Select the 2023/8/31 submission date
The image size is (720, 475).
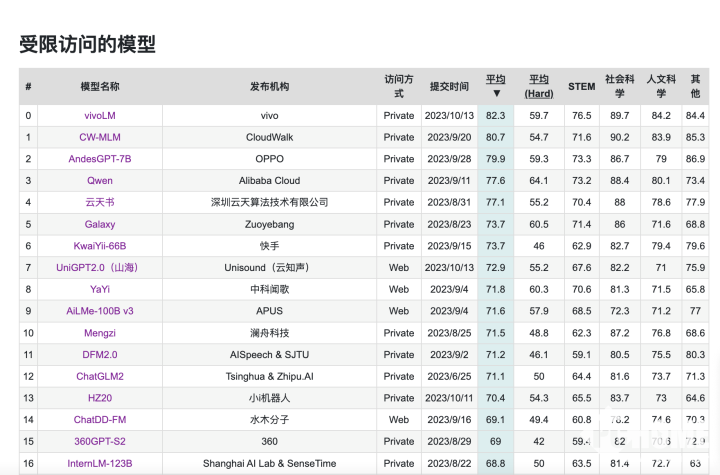[449, 202]
